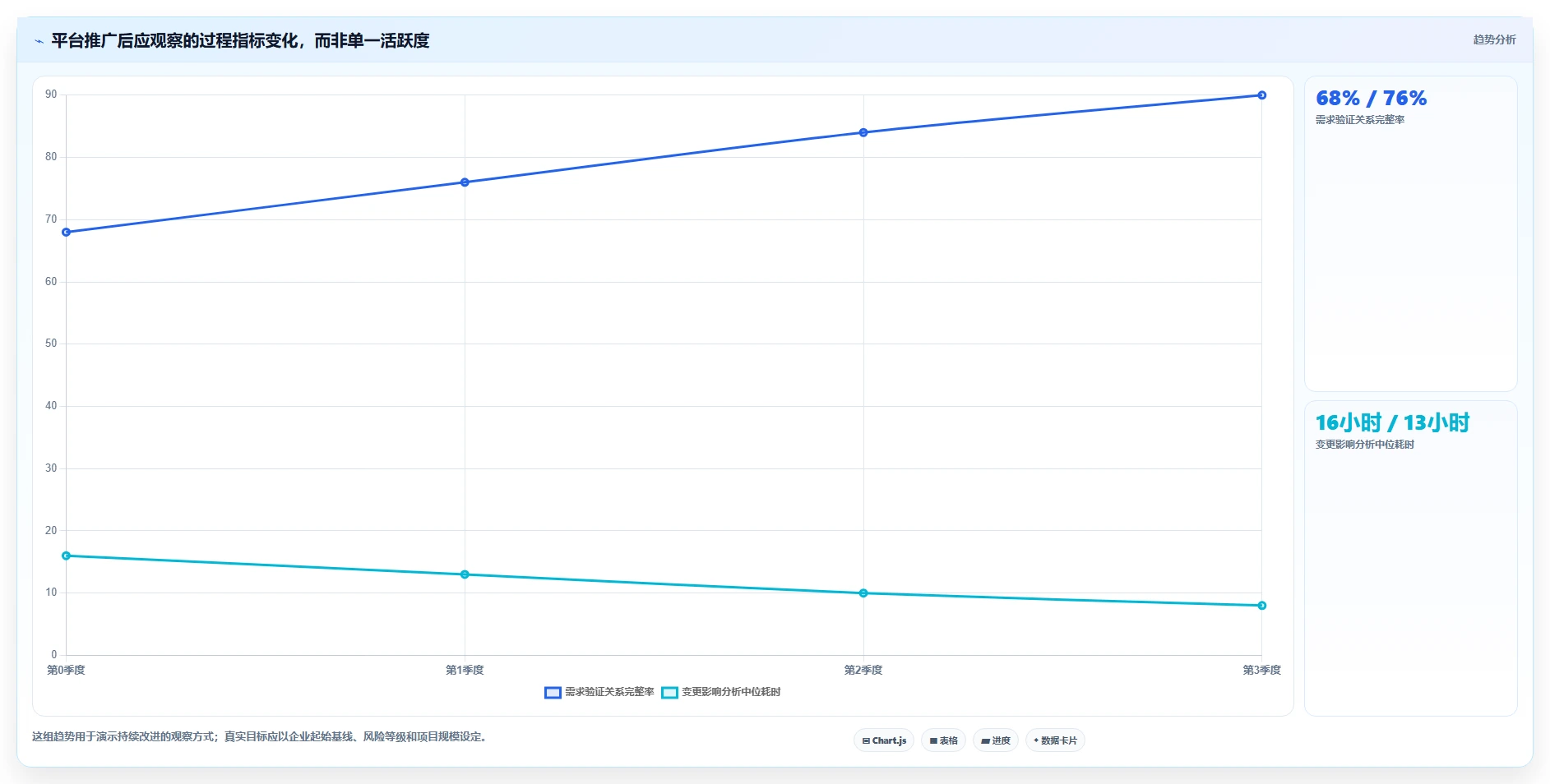
Task: Click the Chart.js pill button
Action: click(884, 740)
